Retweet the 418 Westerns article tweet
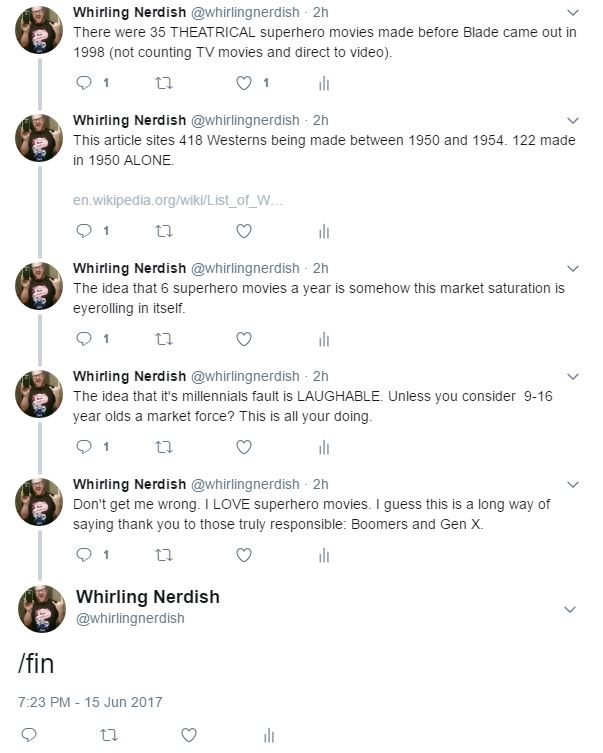 (164, 231)
